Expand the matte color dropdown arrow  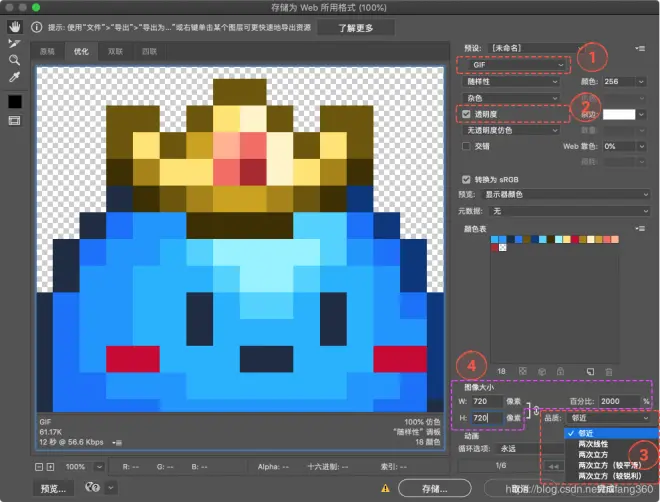(641, 114)
